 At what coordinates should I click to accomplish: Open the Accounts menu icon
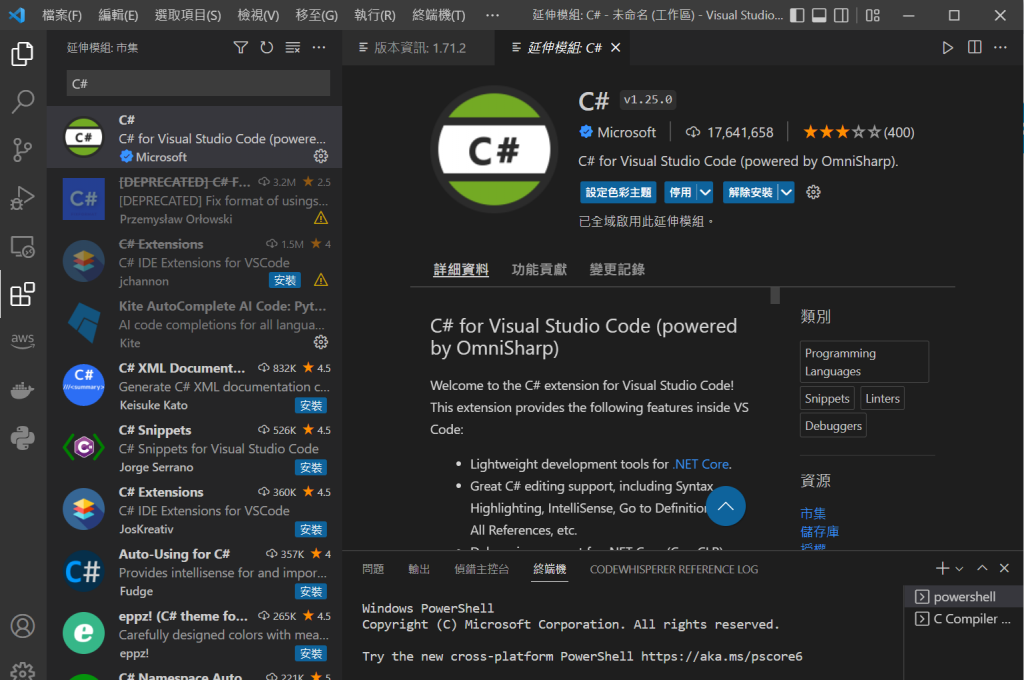click(x=23, y=626)
